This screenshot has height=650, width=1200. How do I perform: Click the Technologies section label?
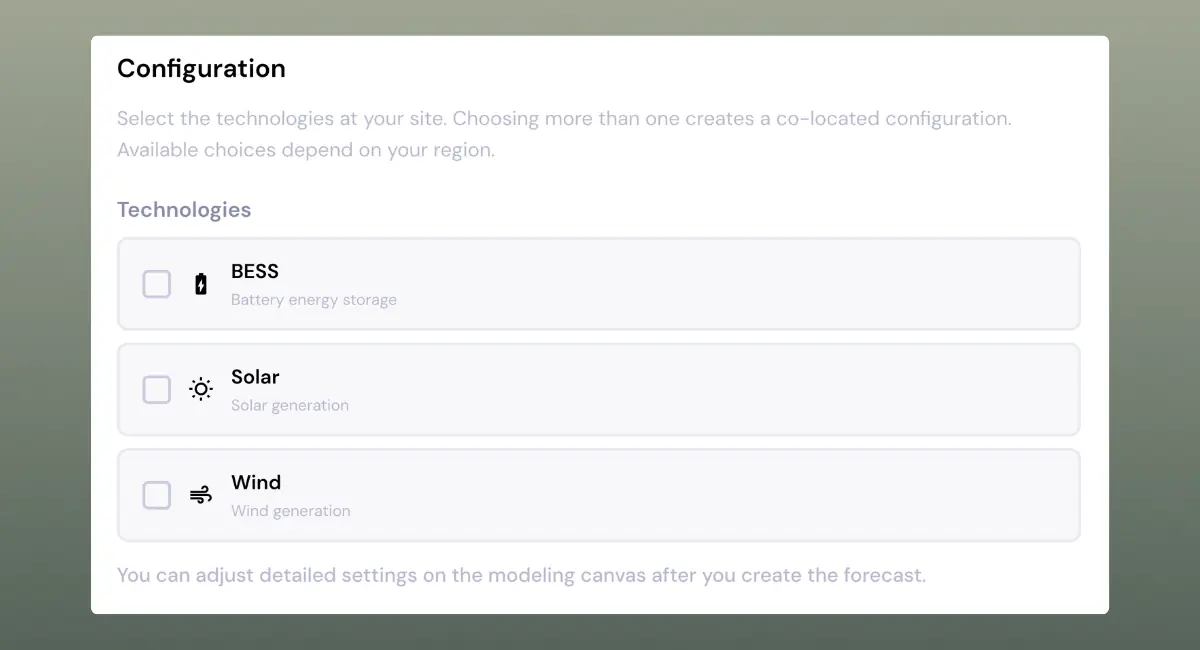pyautogui.click(x=184, y=210)
